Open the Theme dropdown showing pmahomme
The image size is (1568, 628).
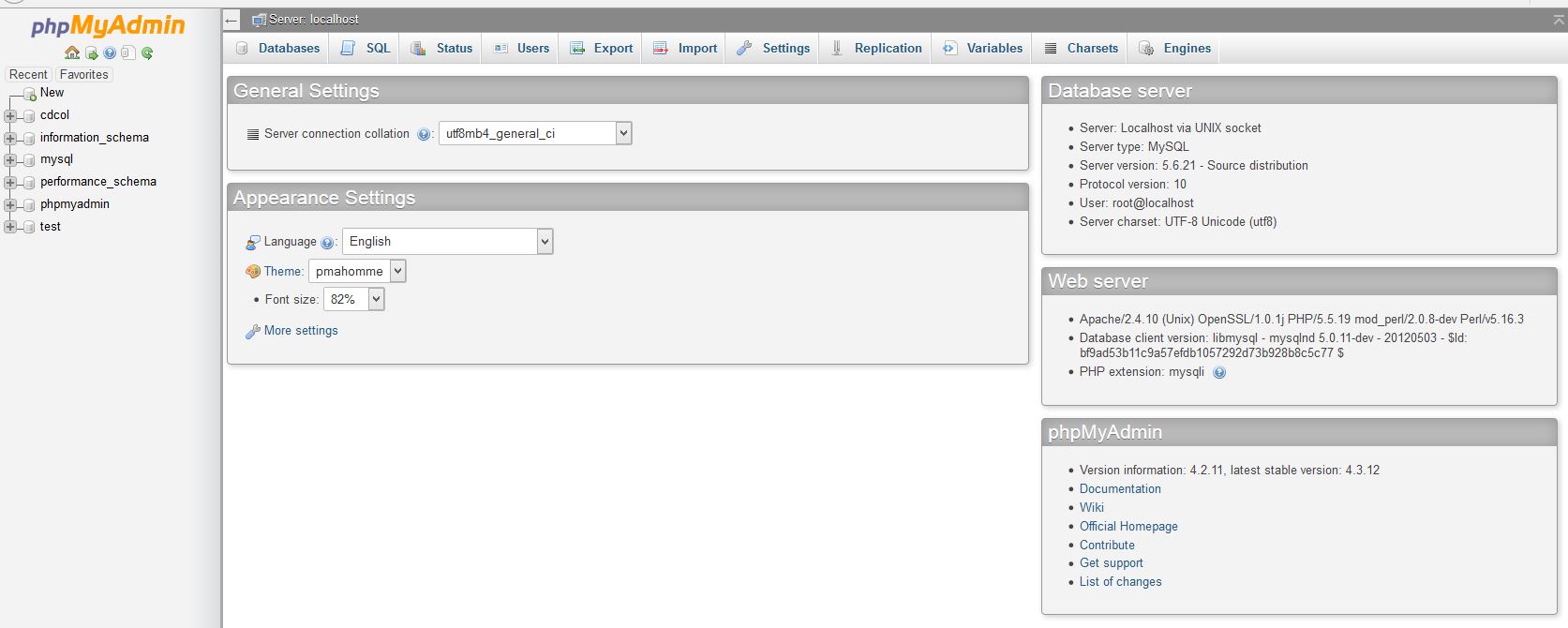coord(357,271)
